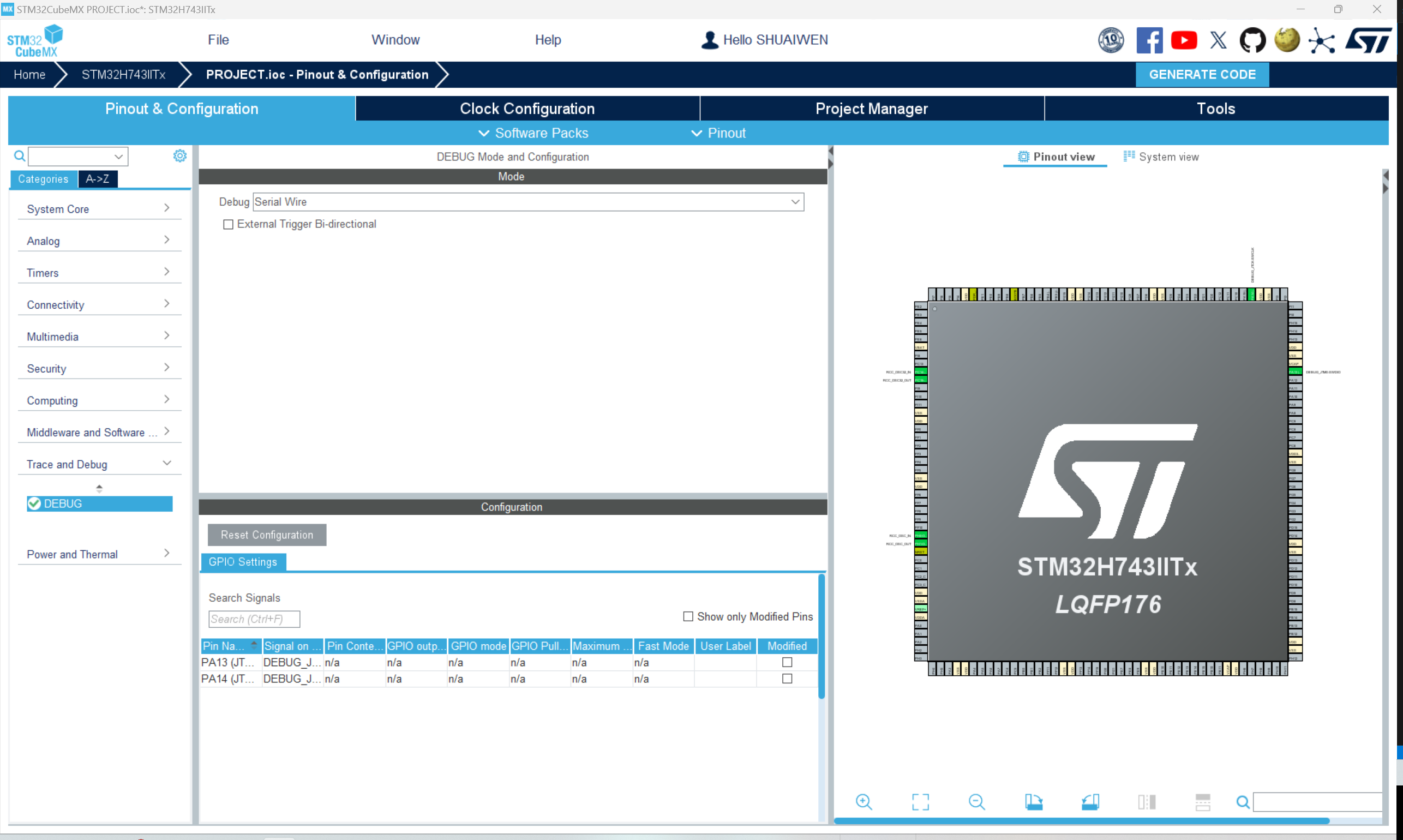
Task: Toggle Modified checkbox for PA13 pin
Action: coord(787,662)
